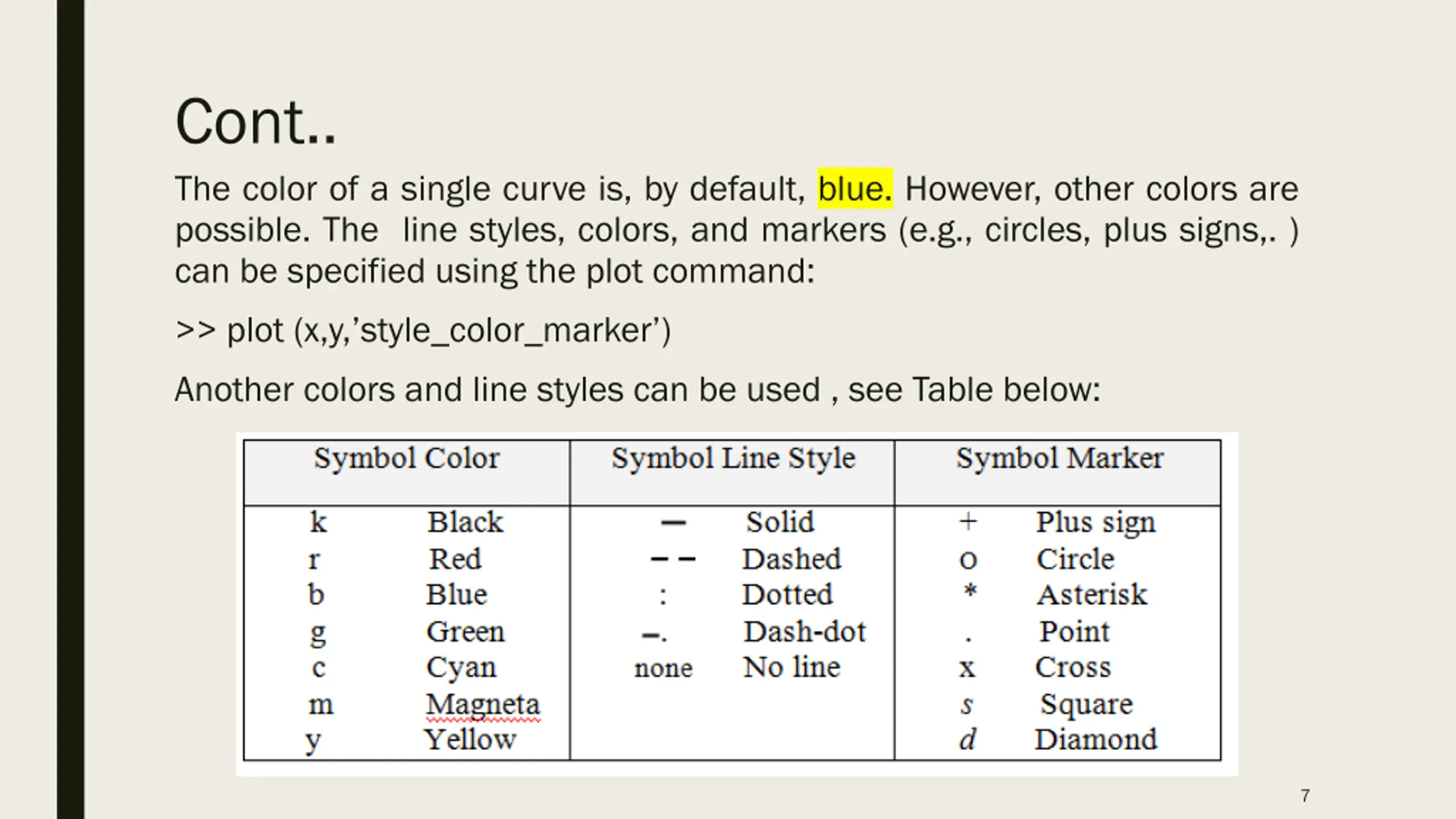This screenshot has width=1456, height=819.
Task: Click the "Another colors and line styles" sentence
Action: (637, 390)
